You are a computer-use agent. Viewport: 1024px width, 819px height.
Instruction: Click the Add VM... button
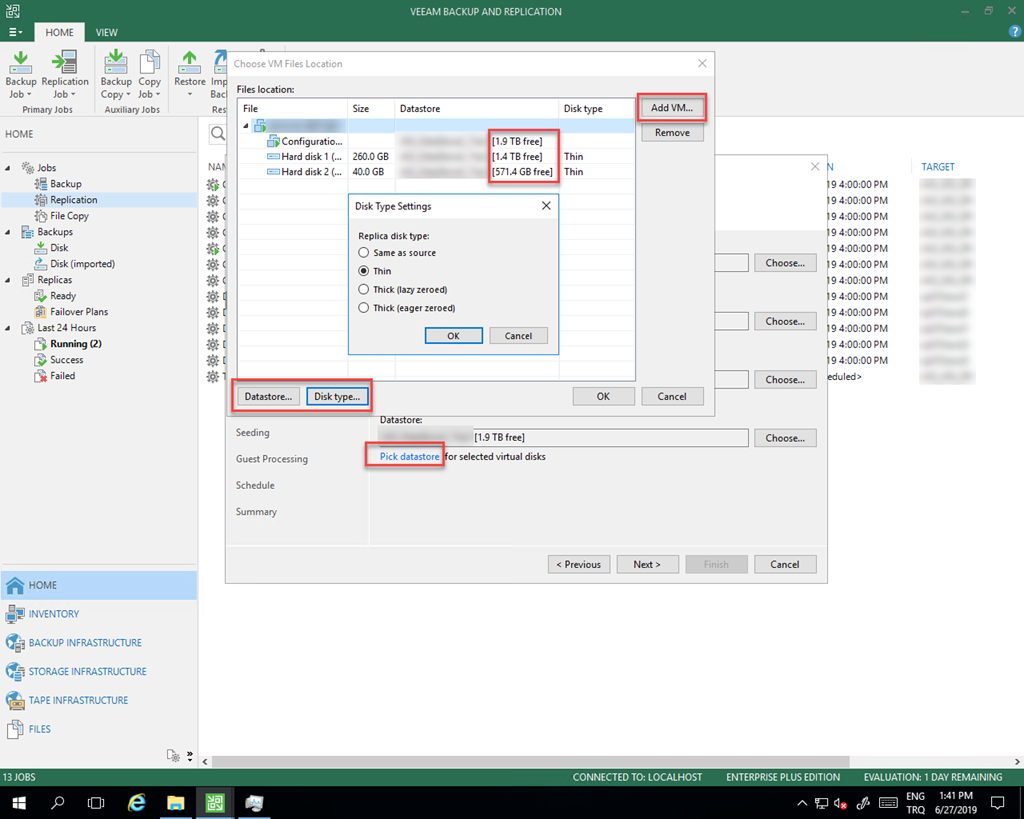coord(672,108)
